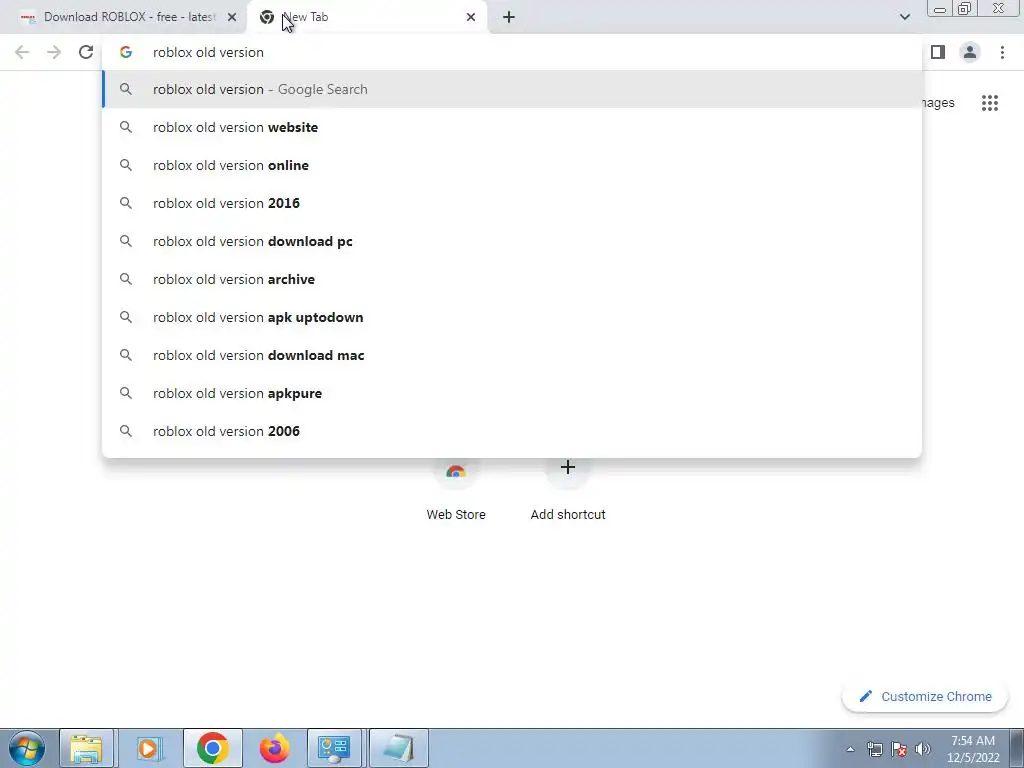Click the search icon beside the 2006 suggestion

point(125,431)
